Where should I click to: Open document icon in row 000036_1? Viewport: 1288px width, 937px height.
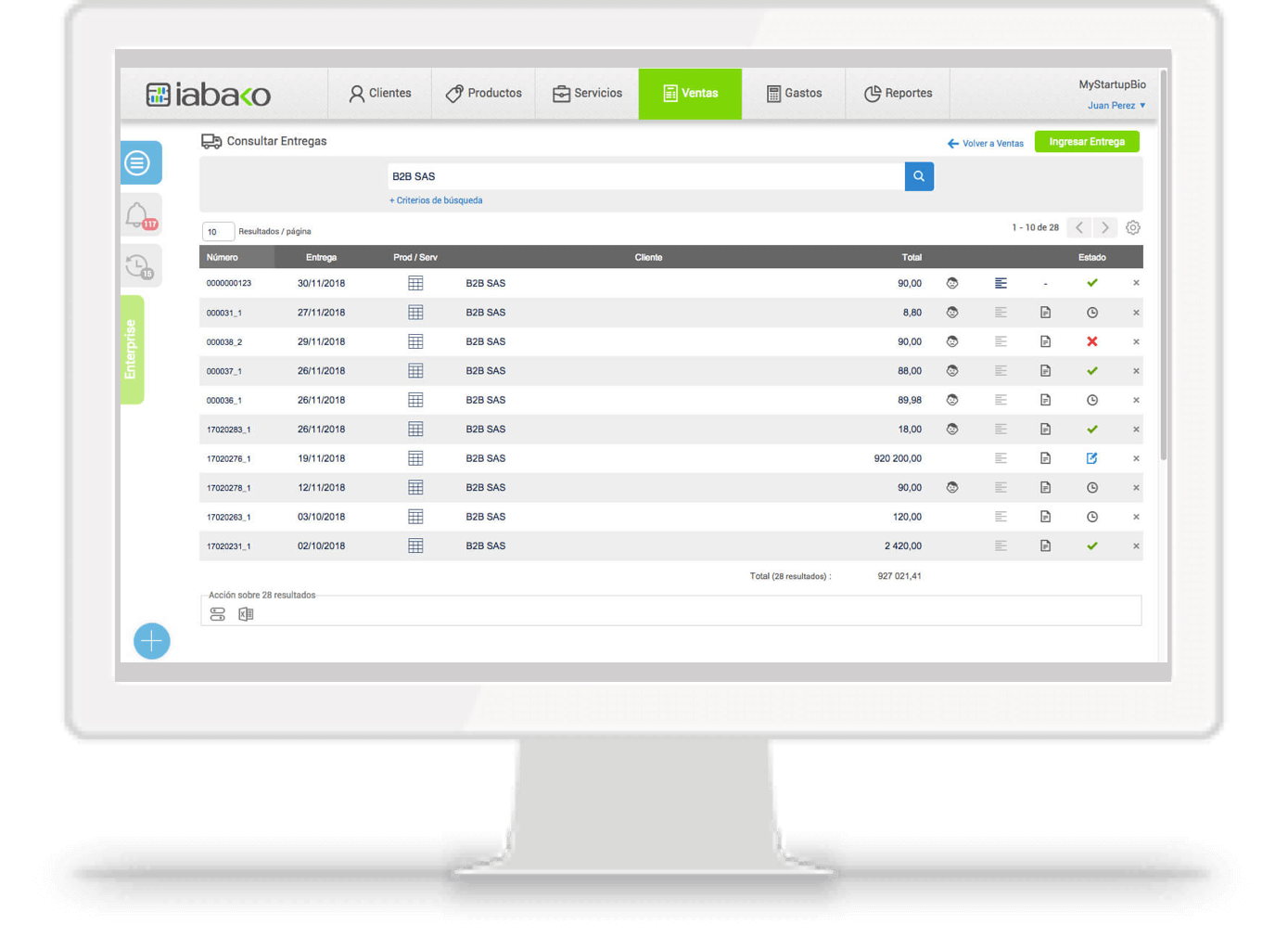(1045, 400)
